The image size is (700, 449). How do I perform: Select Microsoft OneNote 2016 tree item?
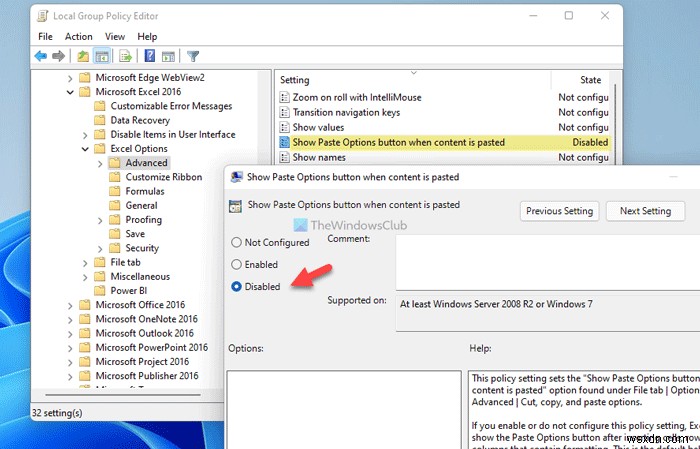click(146, 319)
